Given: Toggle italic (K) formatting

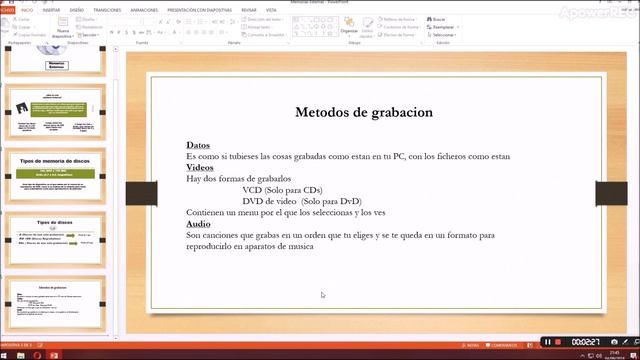Looking at the screenshot, I should (119, 33).
